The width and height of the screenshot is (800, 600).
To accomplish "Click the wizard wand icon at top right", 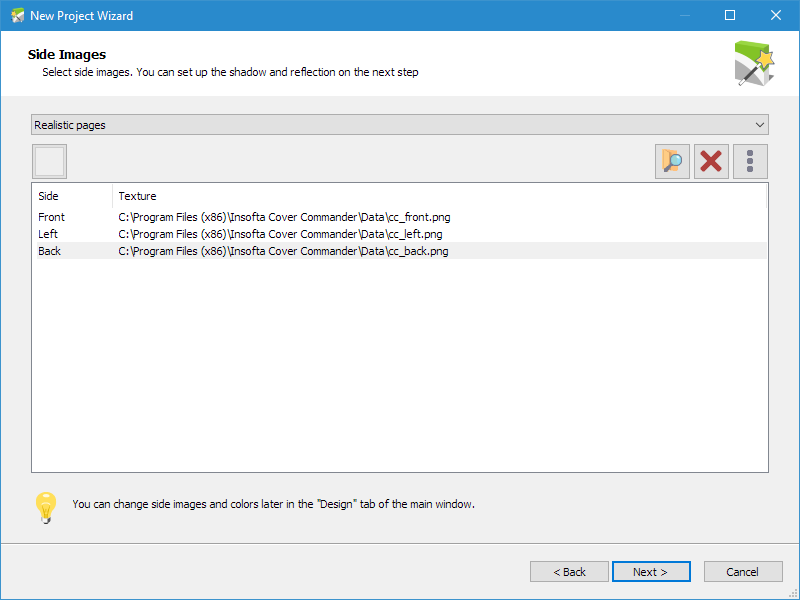I will [x=754, y=63].
